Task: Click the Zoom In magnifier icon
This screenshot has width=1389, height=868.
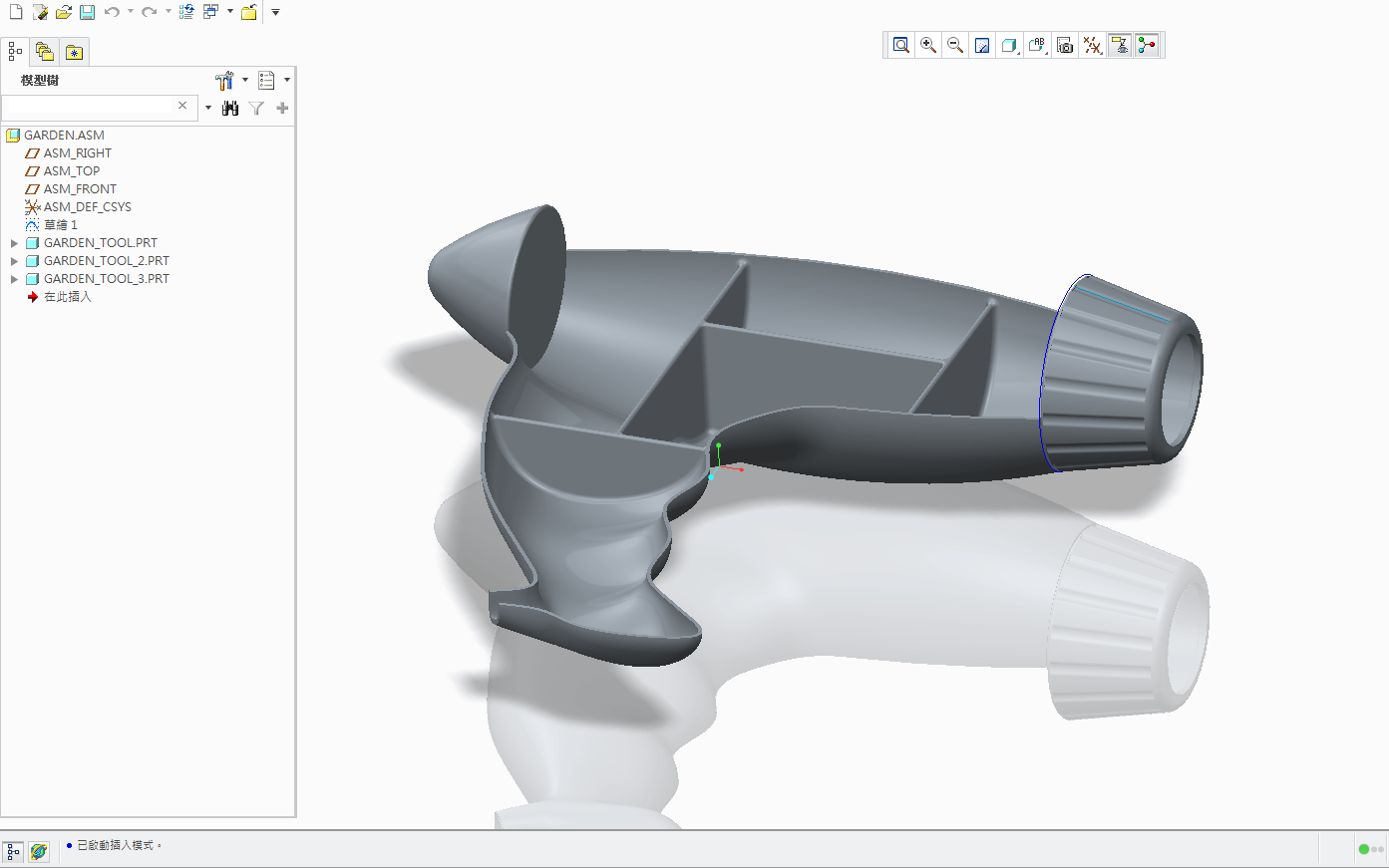Action: click(x=928, y=45)
